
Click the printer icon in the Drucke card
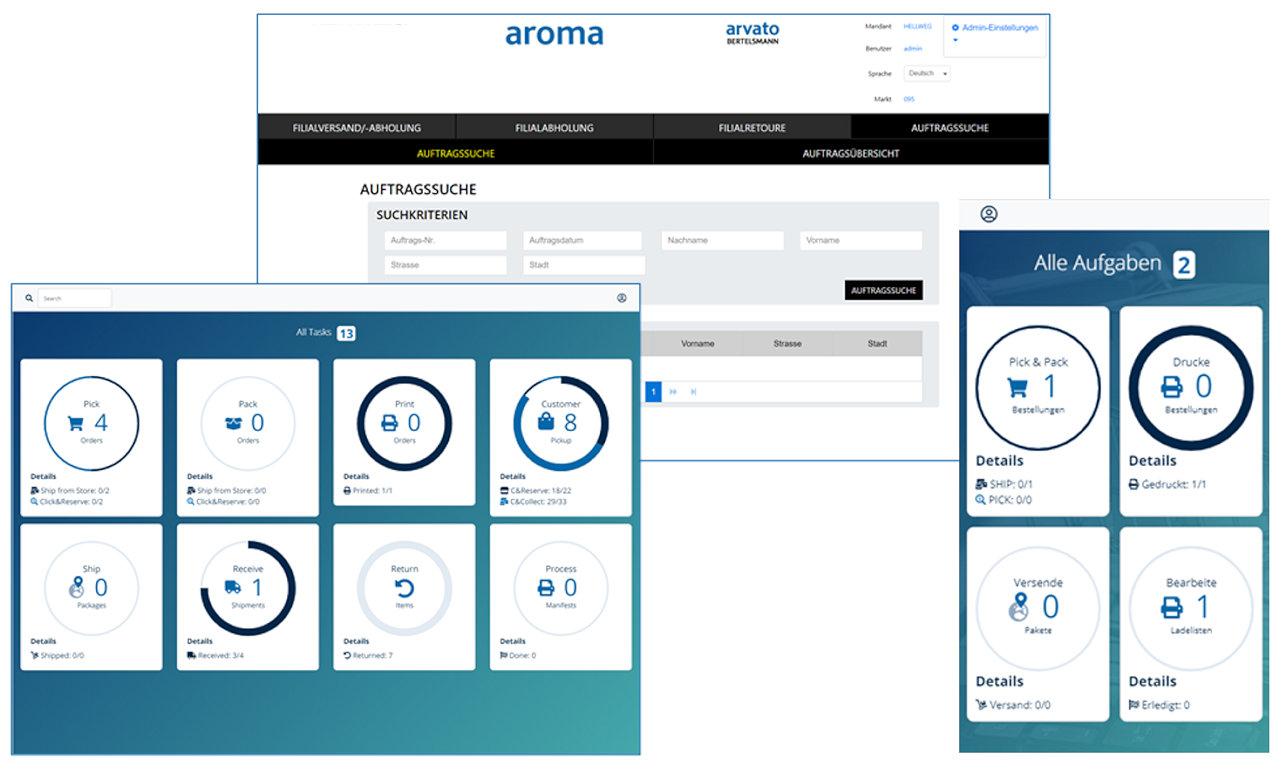pyautogui.click(x=1170, y=387)
